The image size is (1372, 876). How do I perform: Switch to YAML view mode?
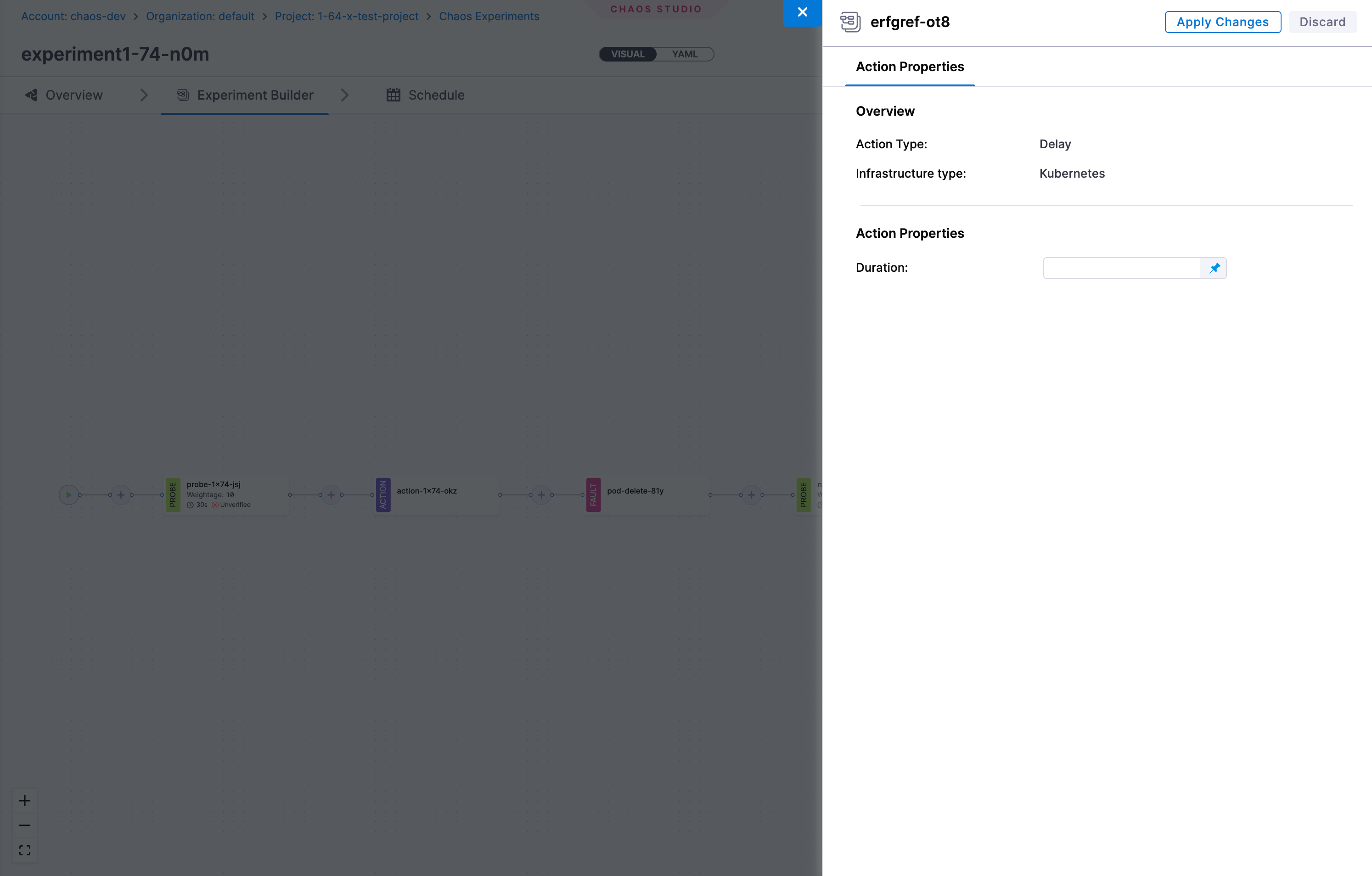point(684,54)
